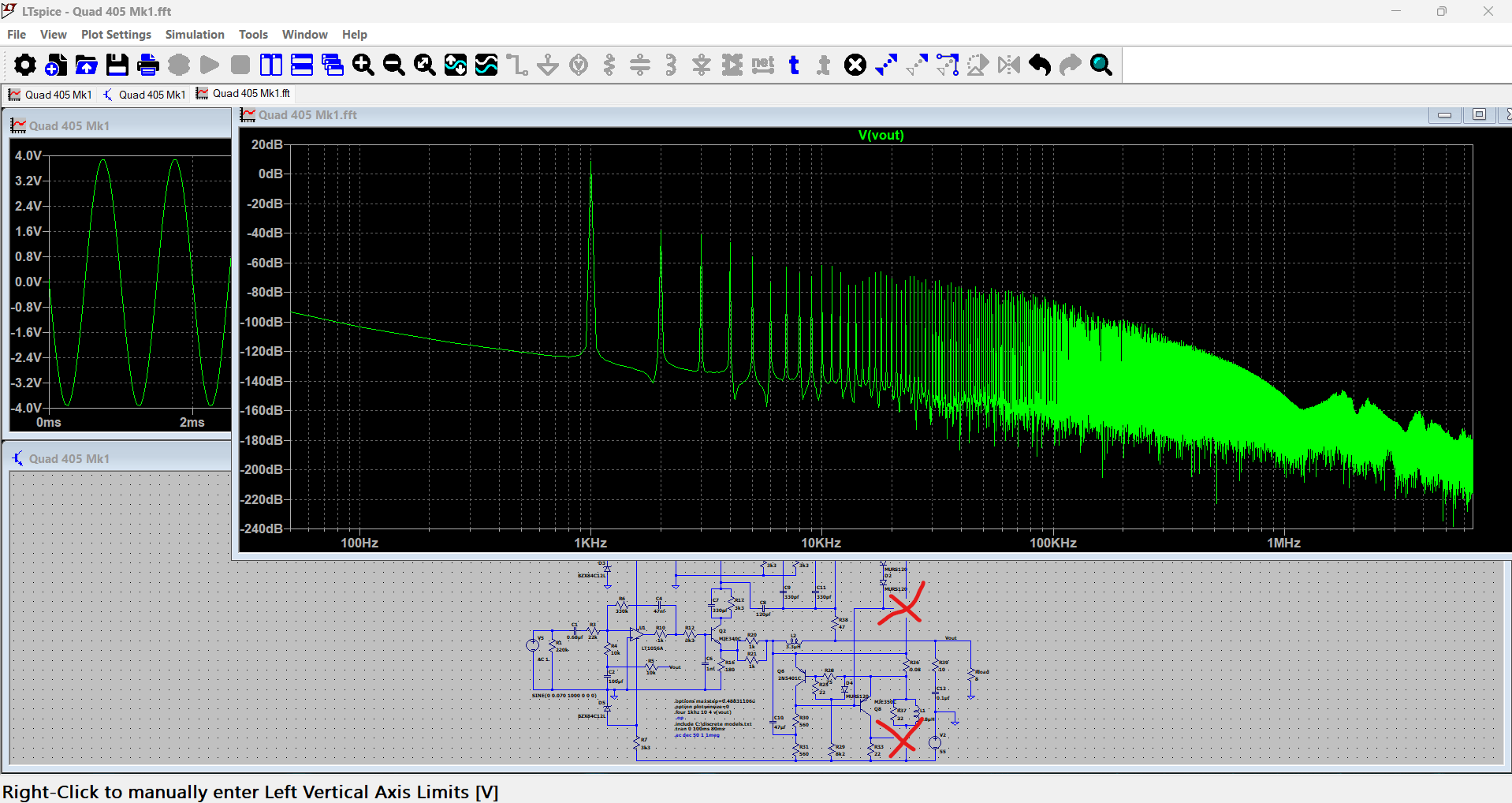Screen dimensions: 1512x803
Task: Restore down the main LTspice window
Action: pos(1442,11)
